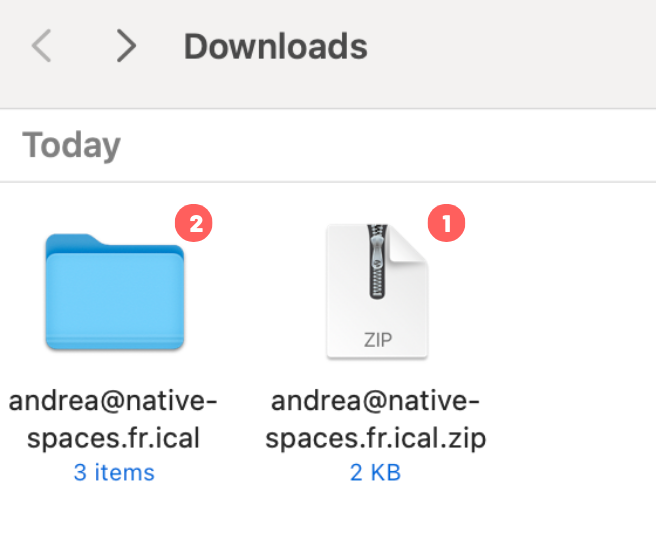Viewport: 656px width, 553px height.
Task: Go back with the left chevron
Action: pos(42,46)
